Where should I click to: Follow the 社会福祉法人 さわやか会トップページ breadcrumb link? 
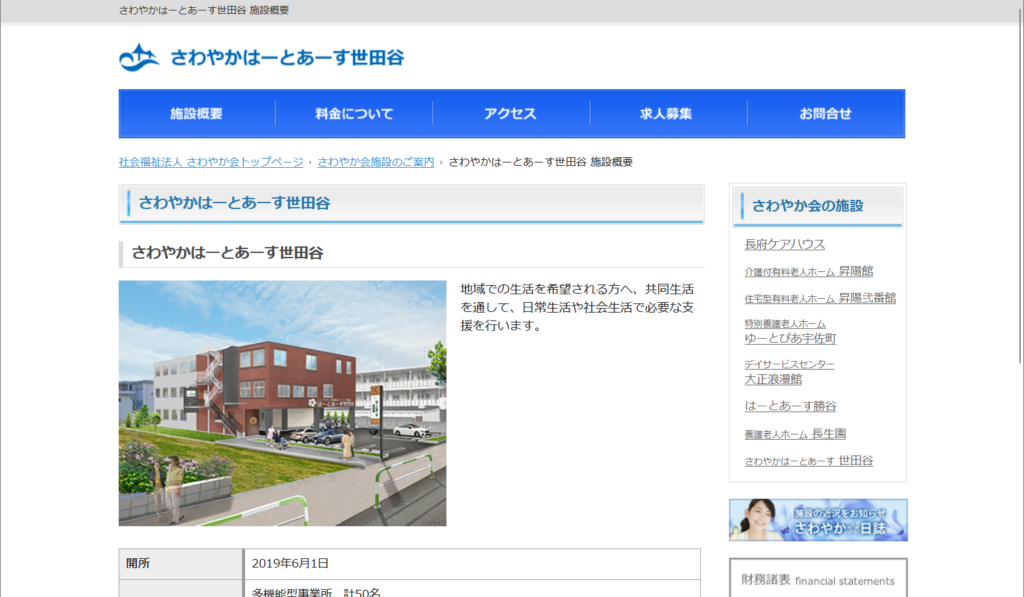pos(211,162)
